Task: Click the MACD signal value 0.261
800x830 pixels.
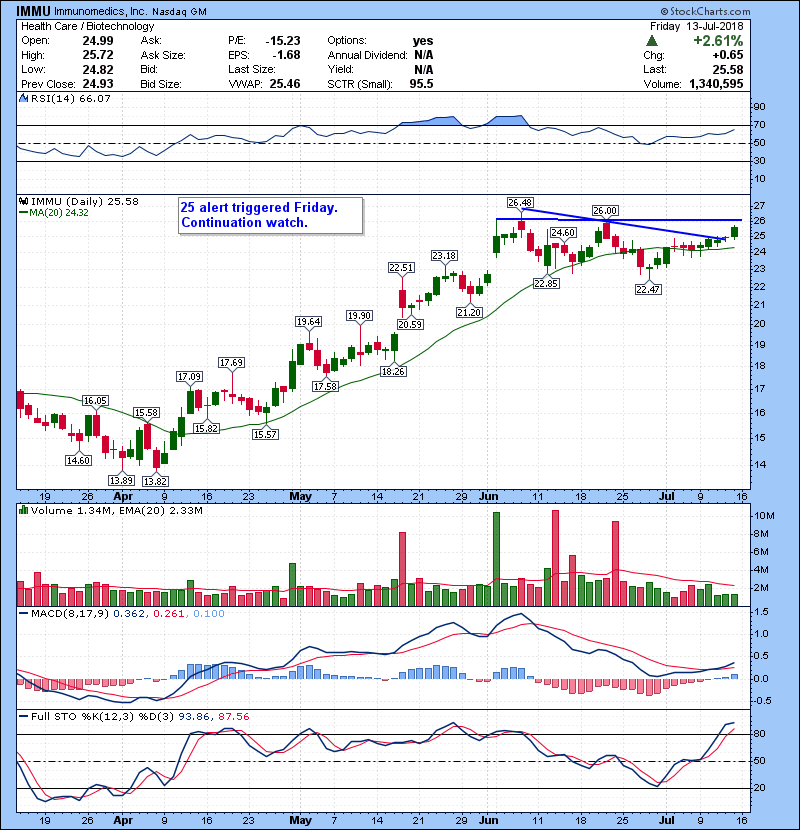Action: (168, 614)
